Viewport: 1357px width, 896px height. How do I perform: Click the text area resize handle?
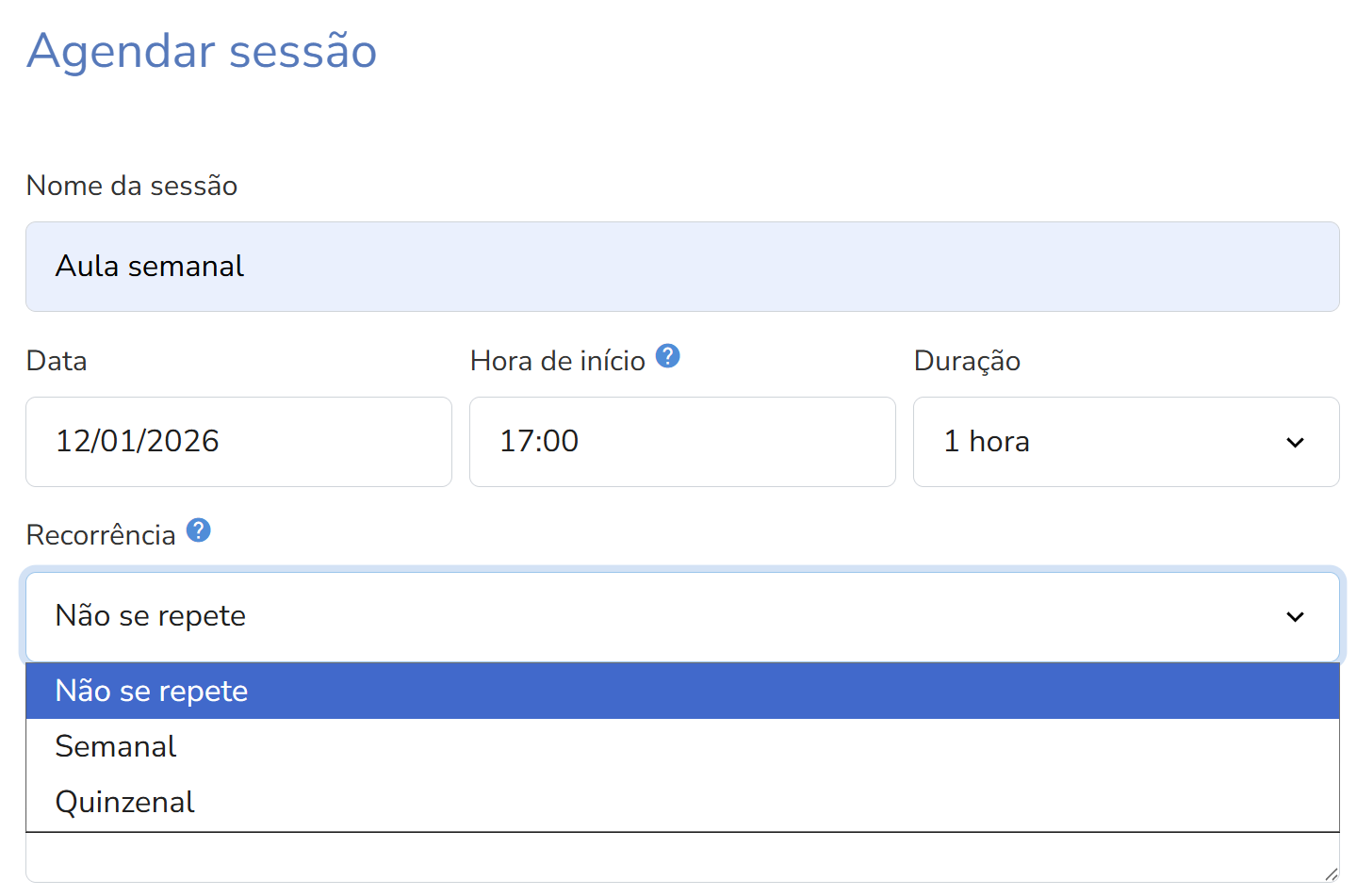pos(1331,874)
